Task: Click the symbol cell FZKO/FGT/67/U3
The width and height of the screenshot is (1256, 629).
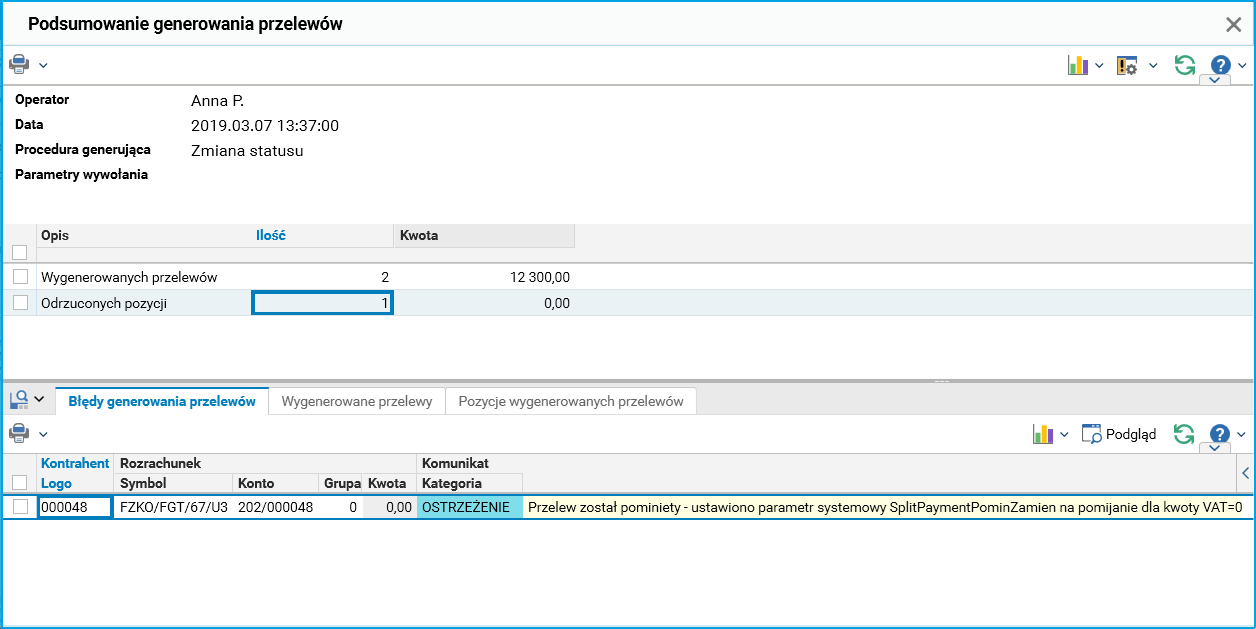Action: click(x=174, y=507)
